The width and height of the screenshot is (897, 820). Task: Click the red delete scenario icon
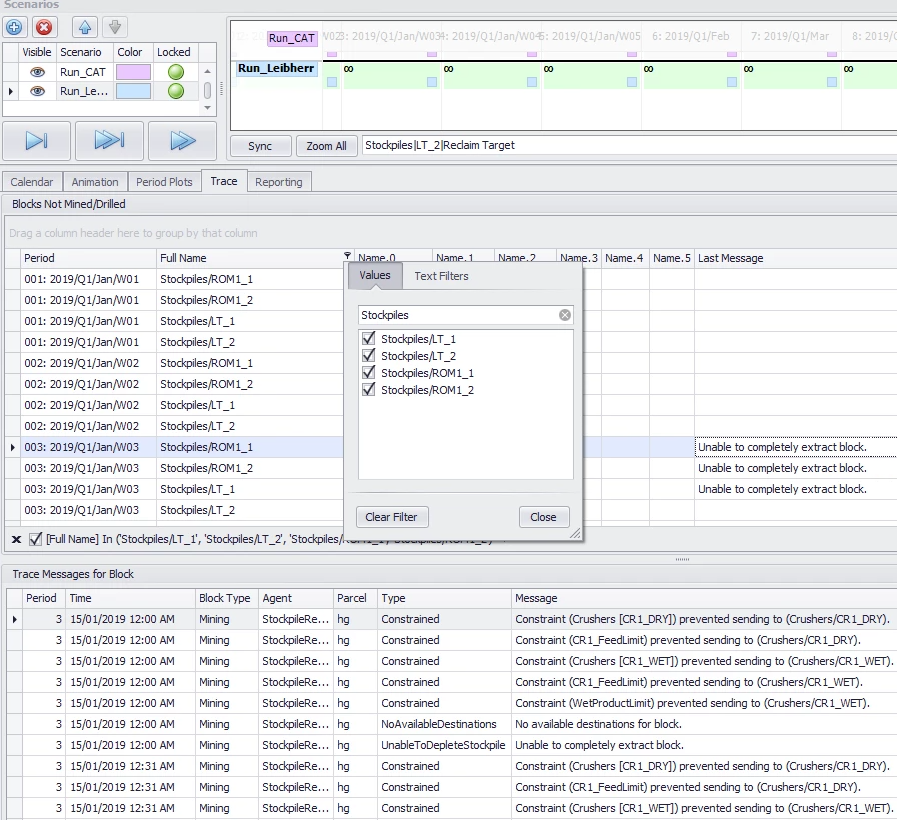coord(45,27)
